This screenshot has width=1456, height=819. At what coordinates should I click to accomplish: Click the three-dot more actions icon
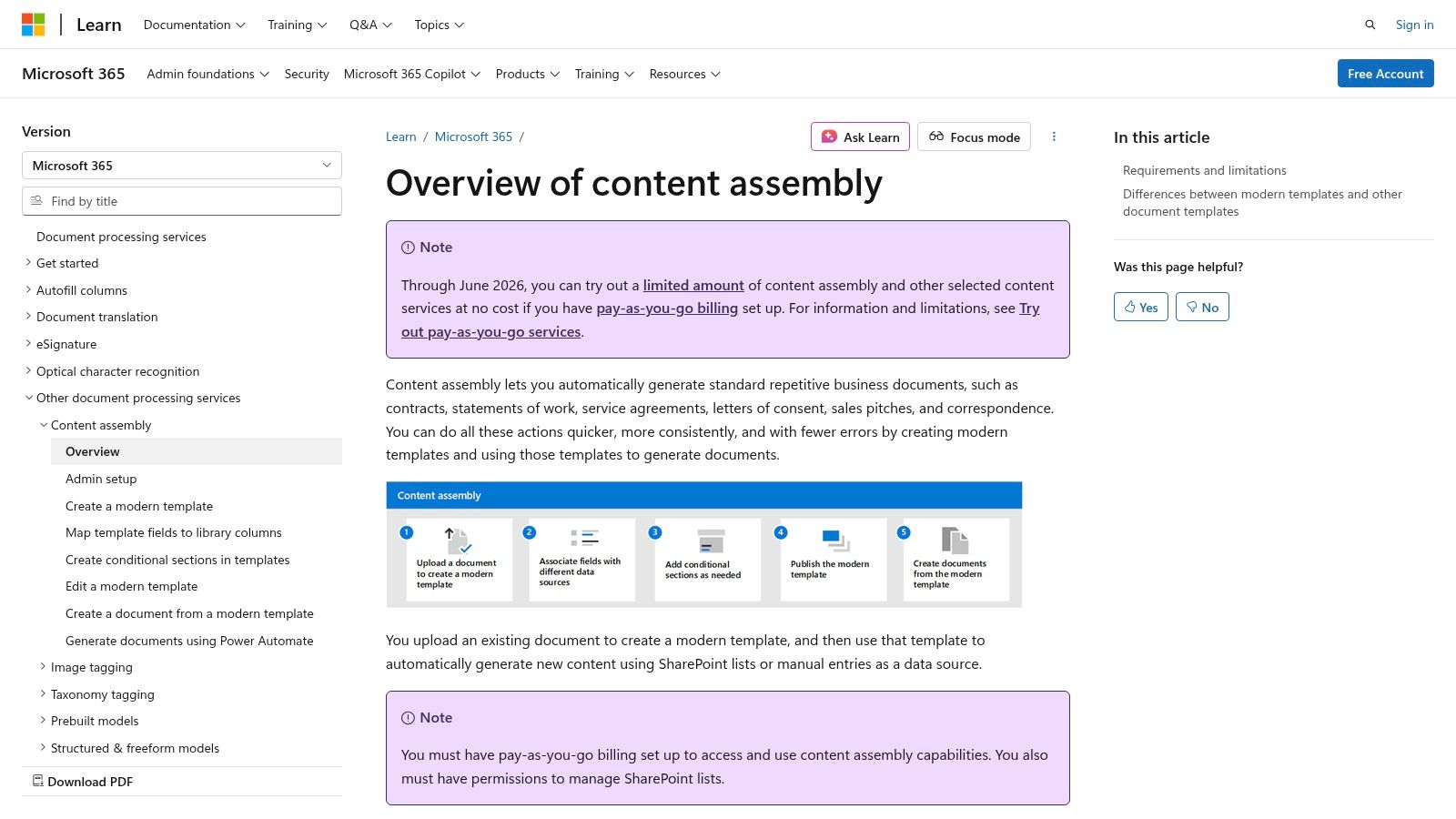pos(1054,136)
